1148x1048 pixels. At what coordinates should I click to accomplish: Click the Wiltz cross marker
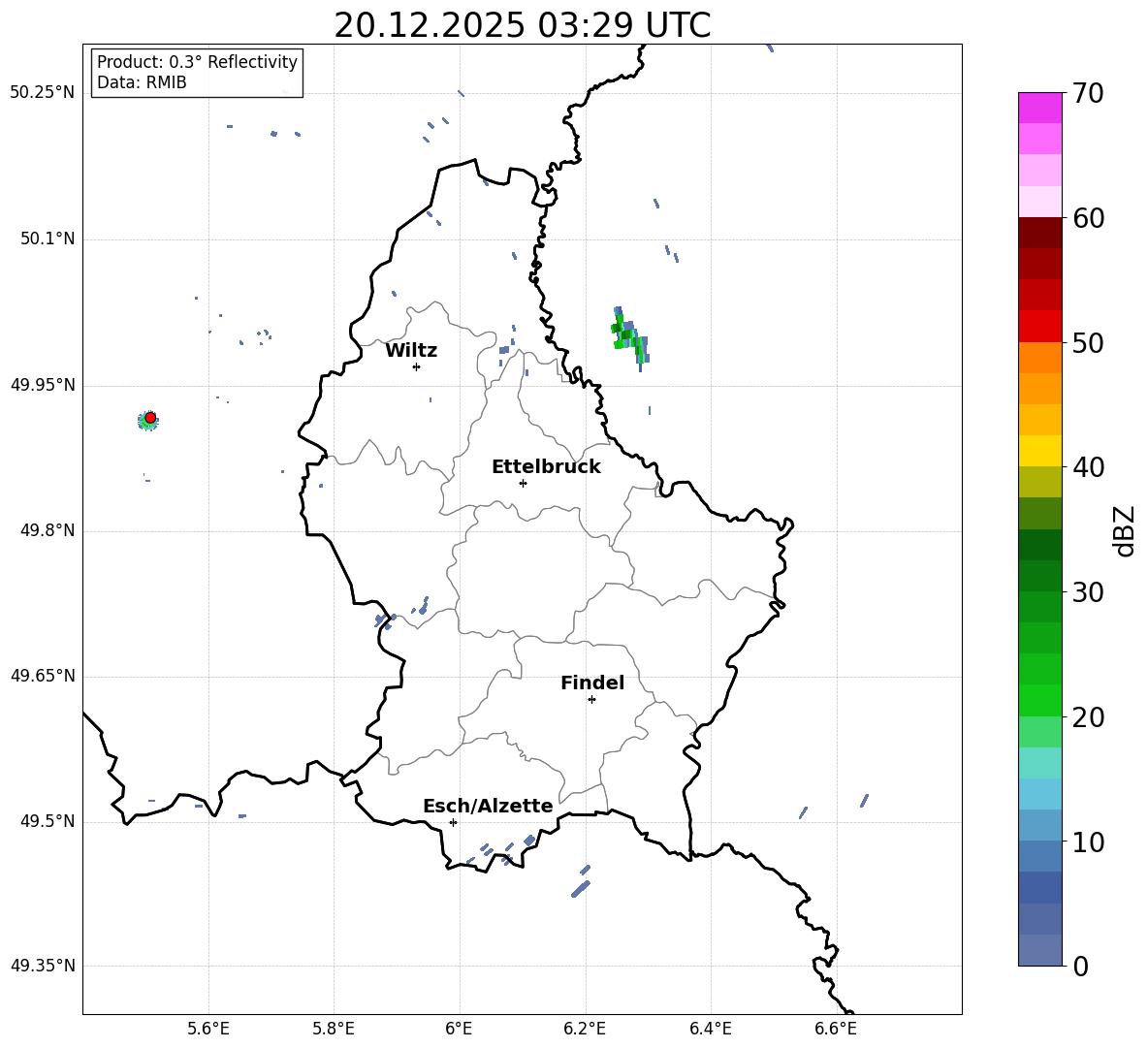416,366
